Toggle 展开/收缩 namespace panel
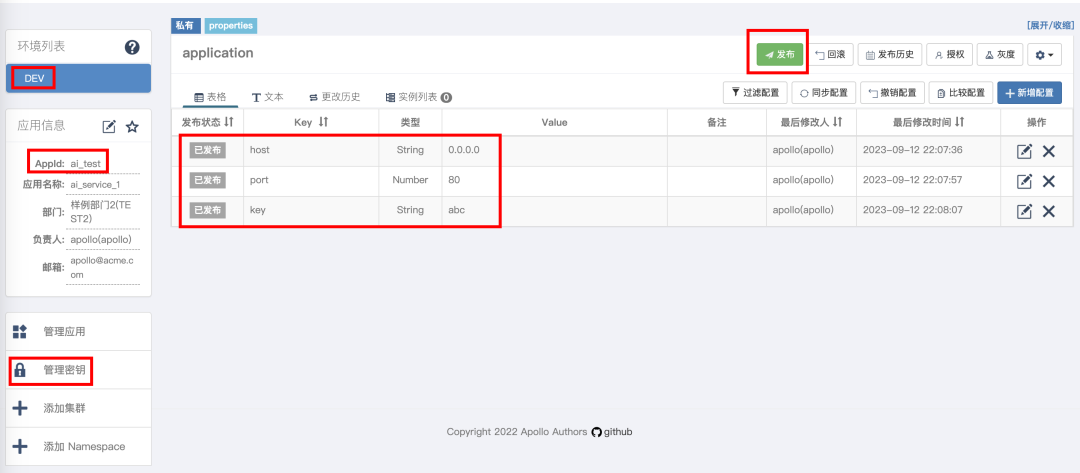Screen dimensions: 1080x473 [1049, 25]
